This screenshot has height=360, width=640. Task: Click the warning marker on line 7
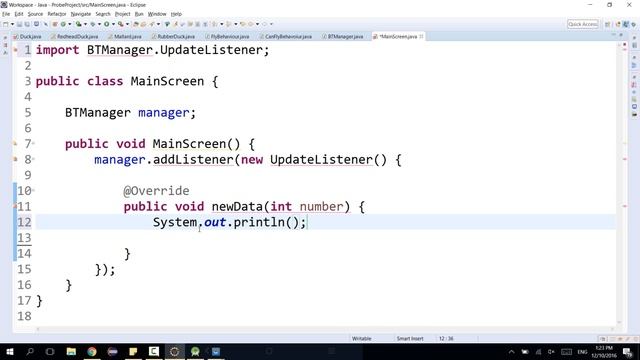point(16,144)
